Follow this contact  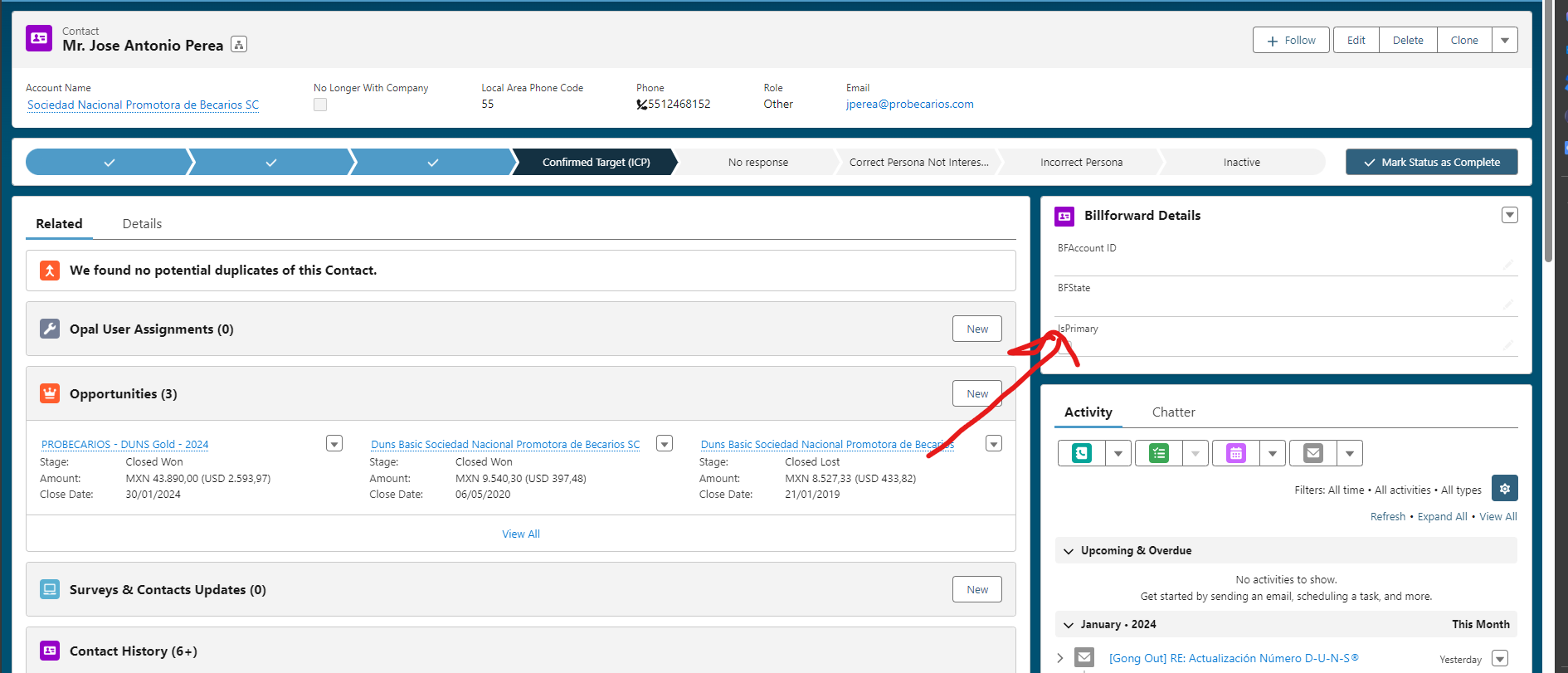coord(1291,40)
